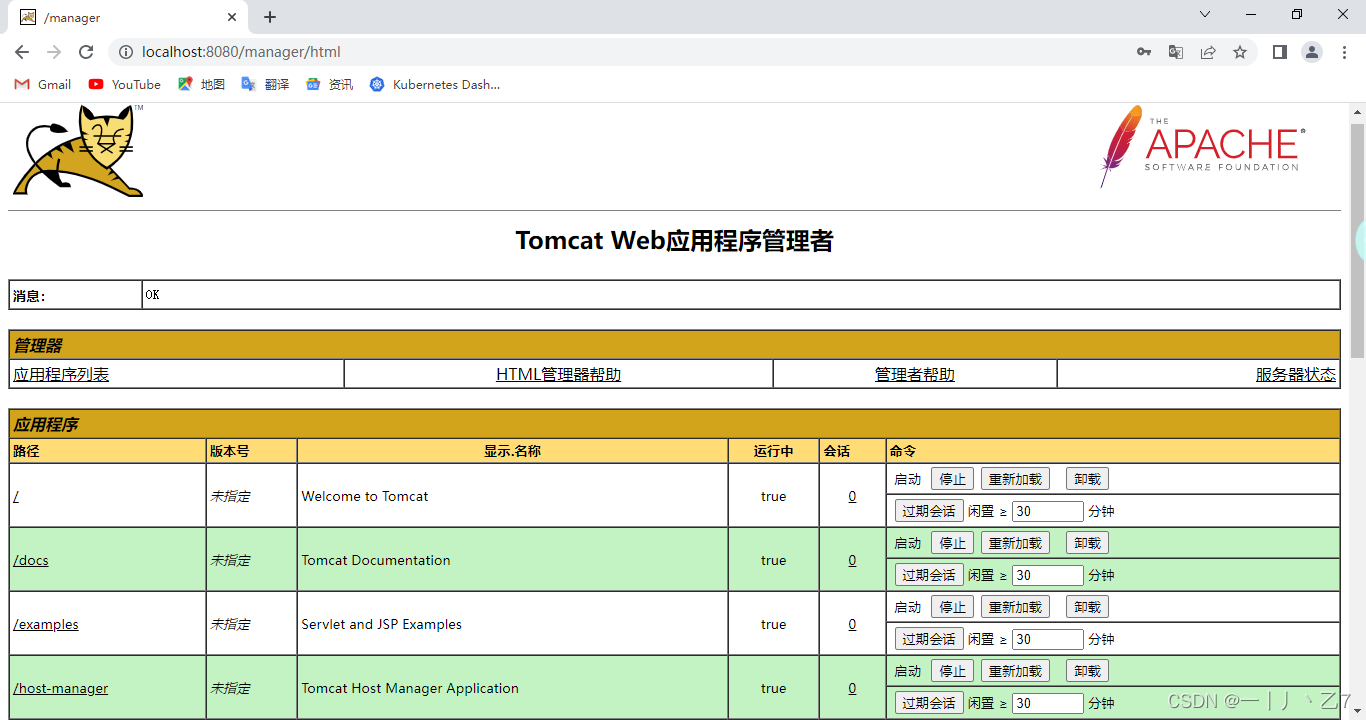
Task: Open the 管理者帮助 link
Action: pos(915,374)
